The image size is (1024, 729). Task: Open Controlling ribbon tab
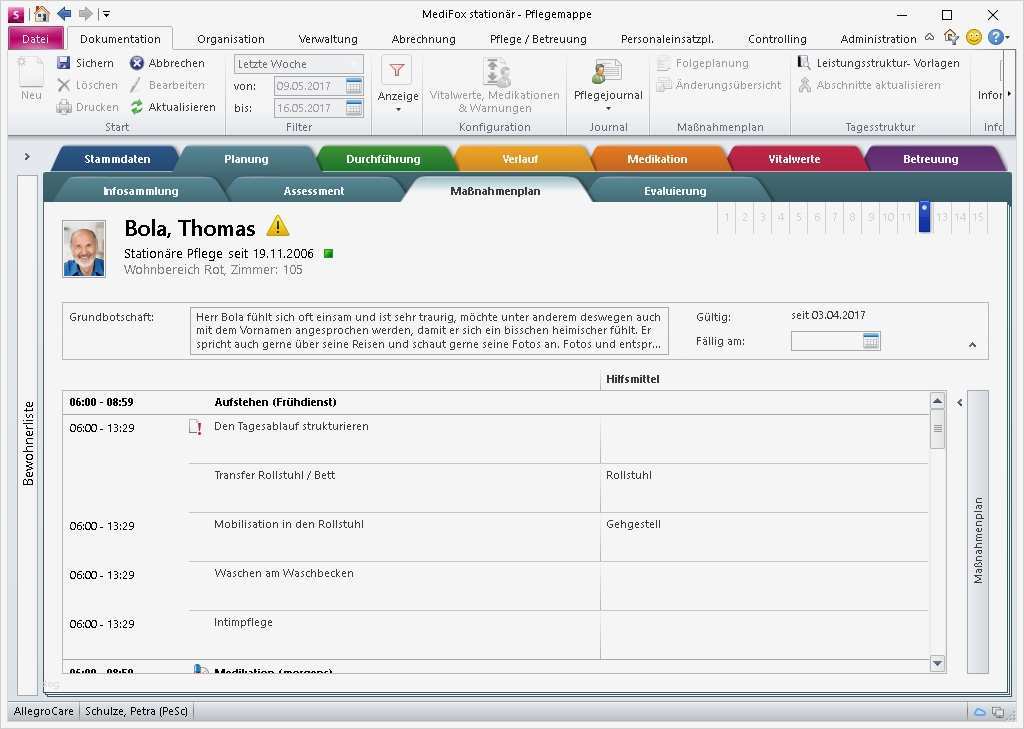(x=776, y=39)
